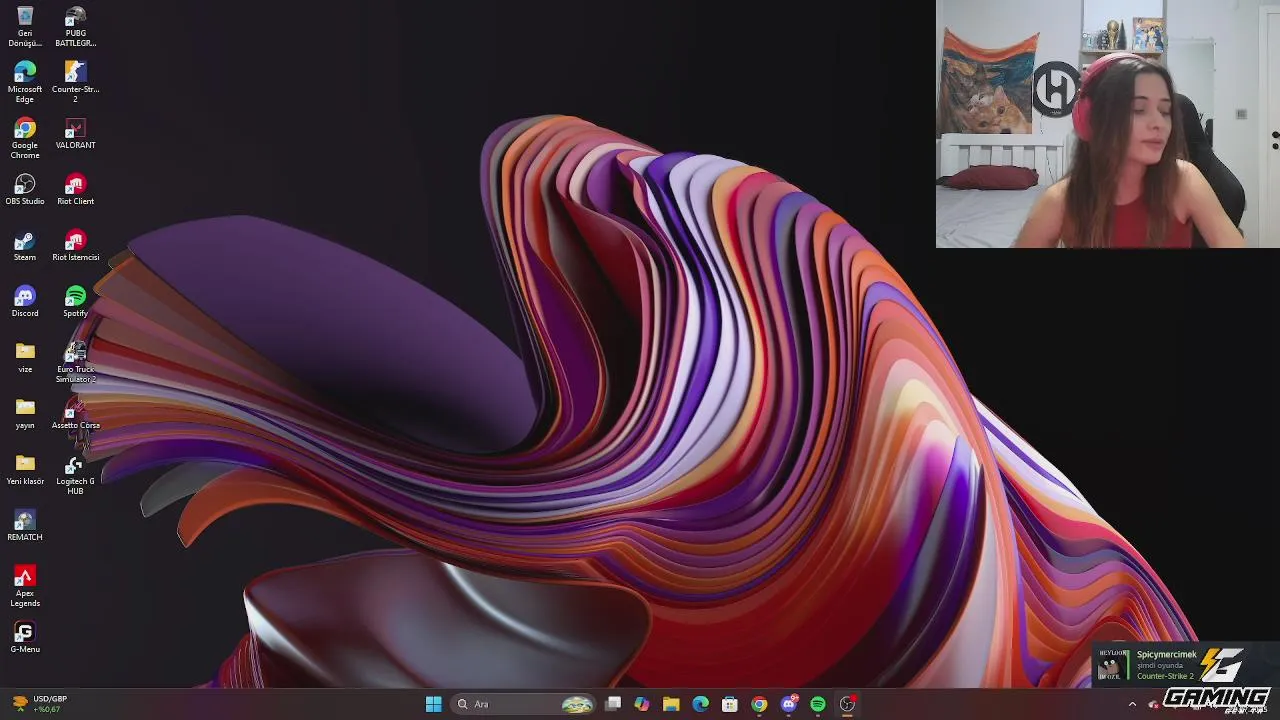Select the Google Chrome desktop shortcut
Screen dimensions: 1280x720
pos(25,139)
